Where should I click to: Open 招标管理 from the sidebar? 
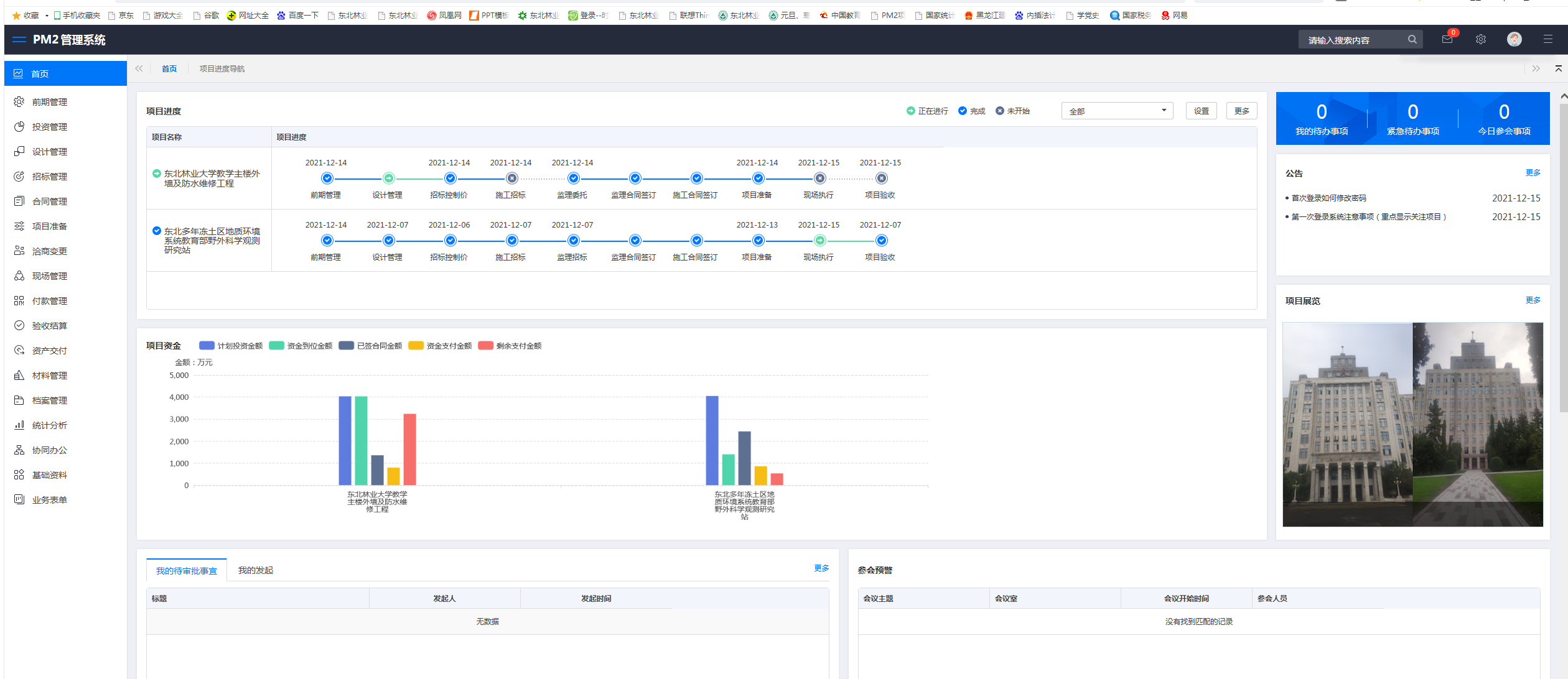click(x=49, y=177)
